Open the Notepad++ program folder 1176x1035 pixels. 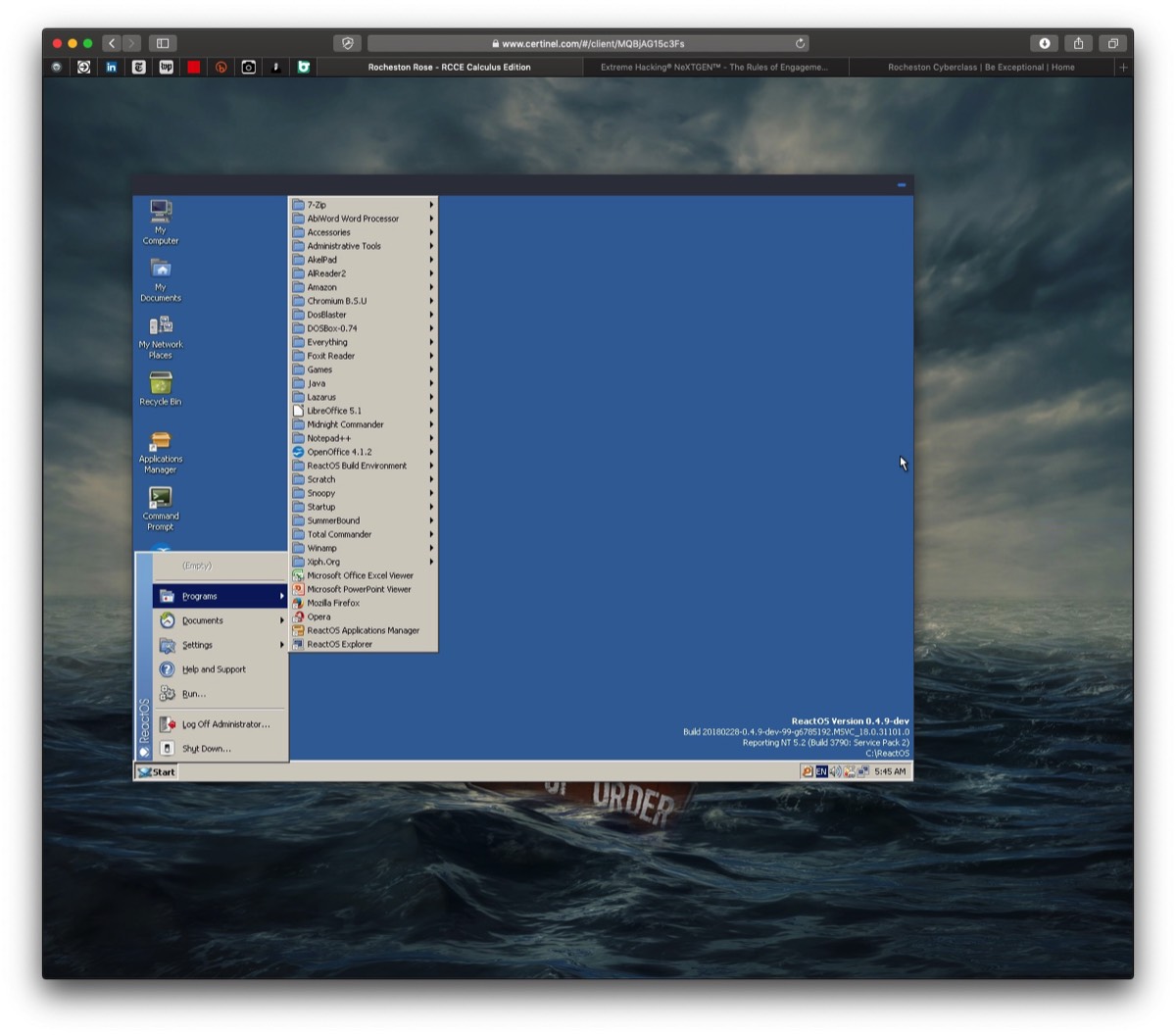364,438
